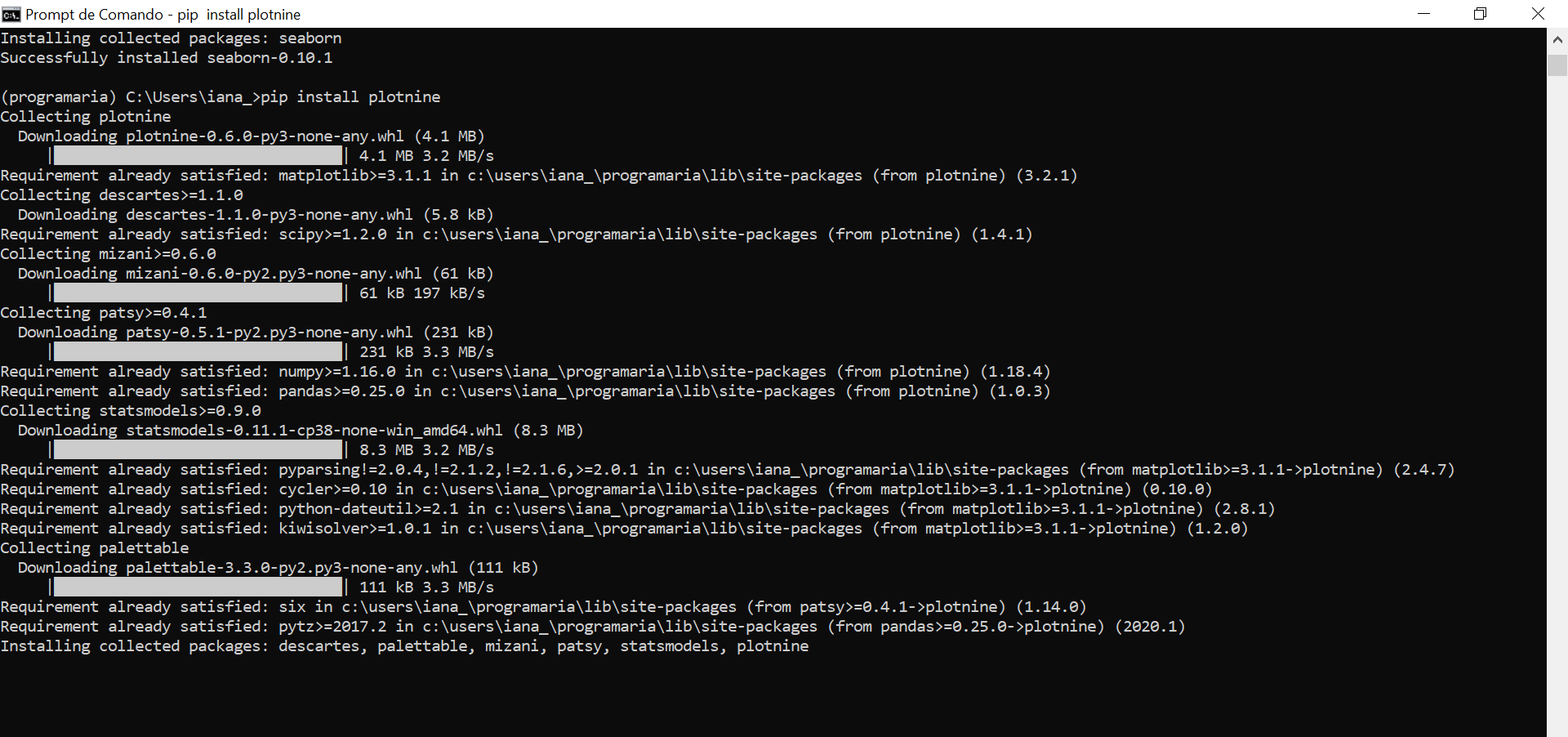Click the 'pip install plotnine' command text

(x=350, y=97)
